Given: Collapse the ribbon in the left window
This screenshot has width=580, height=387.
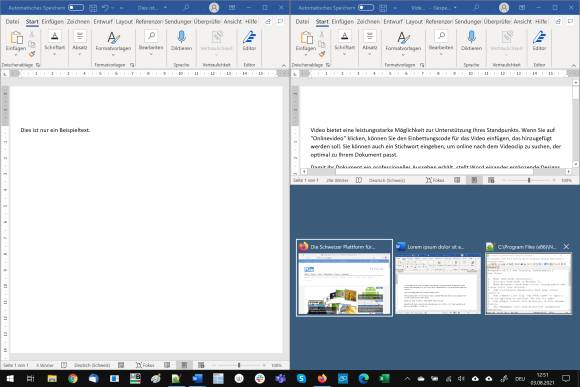Looking at the screenshot, I should point(284,65).
